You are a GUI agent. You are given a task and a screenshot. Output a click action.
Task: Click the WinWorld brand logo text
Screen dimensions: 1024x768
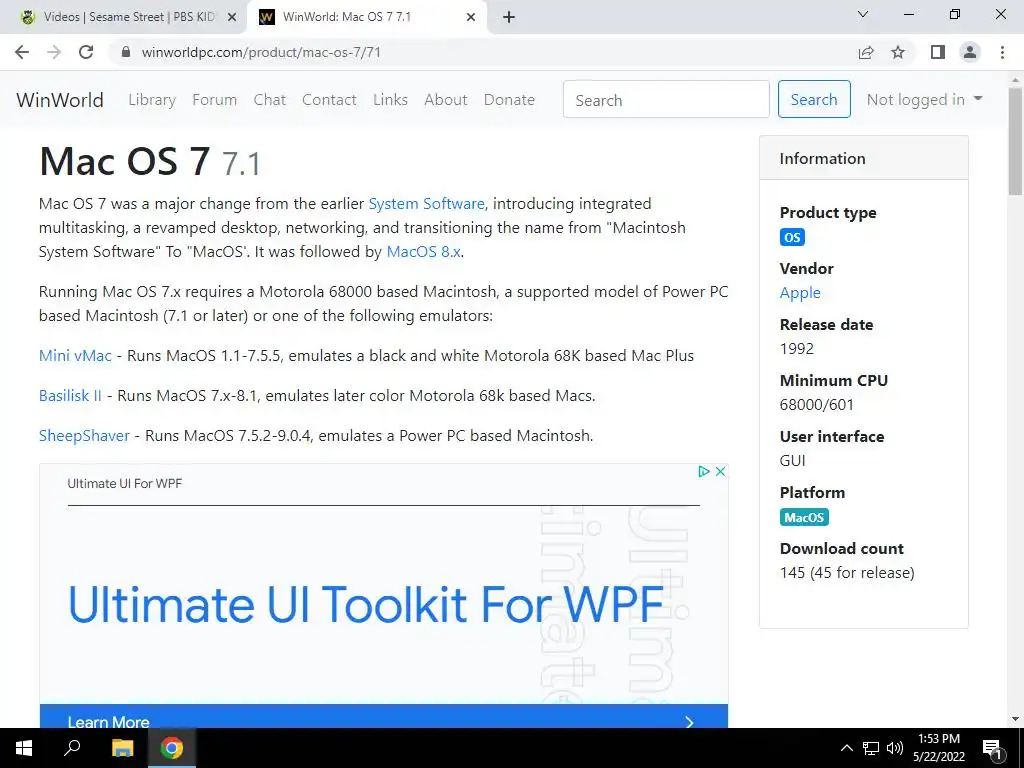point(60,99)
